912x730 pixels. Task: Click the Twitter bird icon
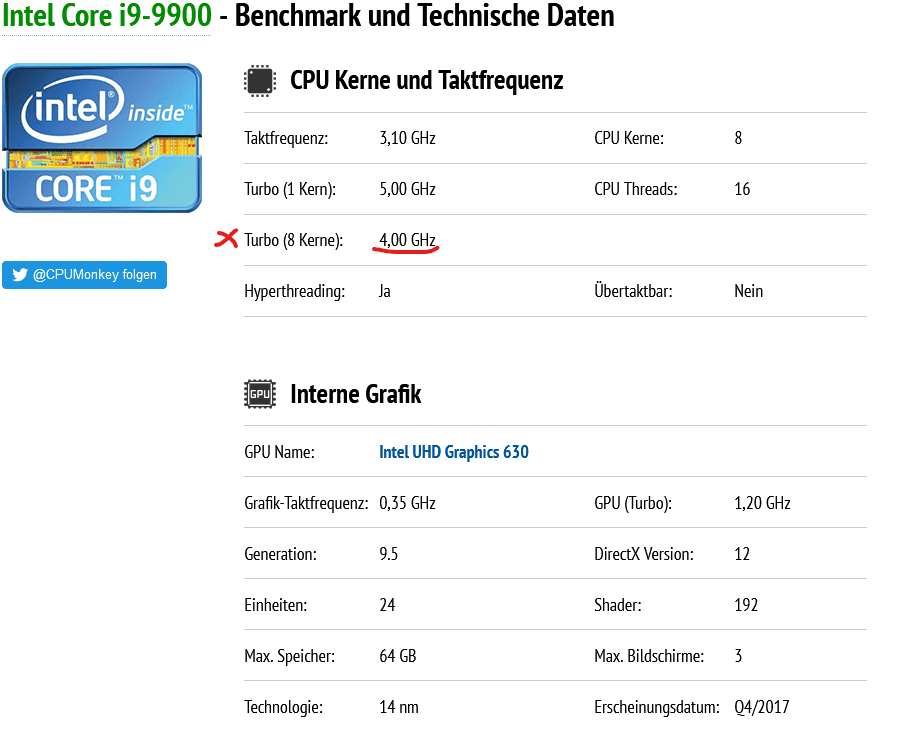[x=19, y=275]
